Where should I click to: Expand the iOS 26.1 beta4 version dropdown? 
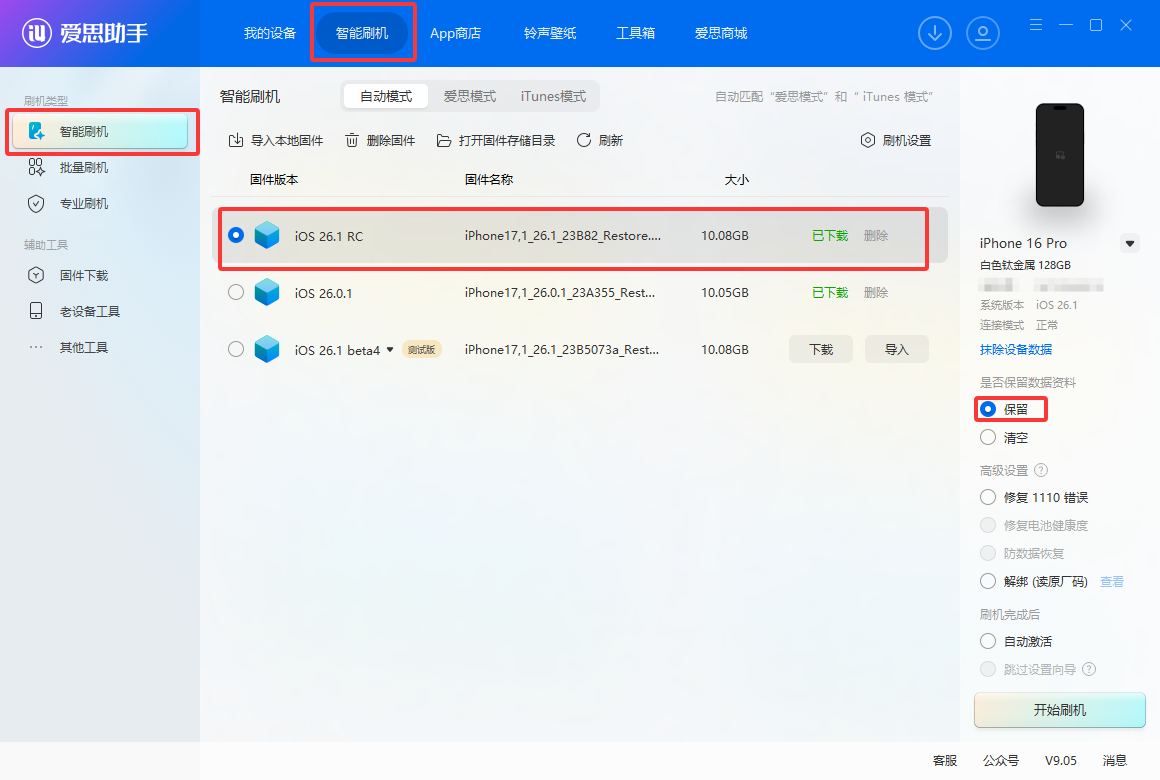(x=391, y=349)
